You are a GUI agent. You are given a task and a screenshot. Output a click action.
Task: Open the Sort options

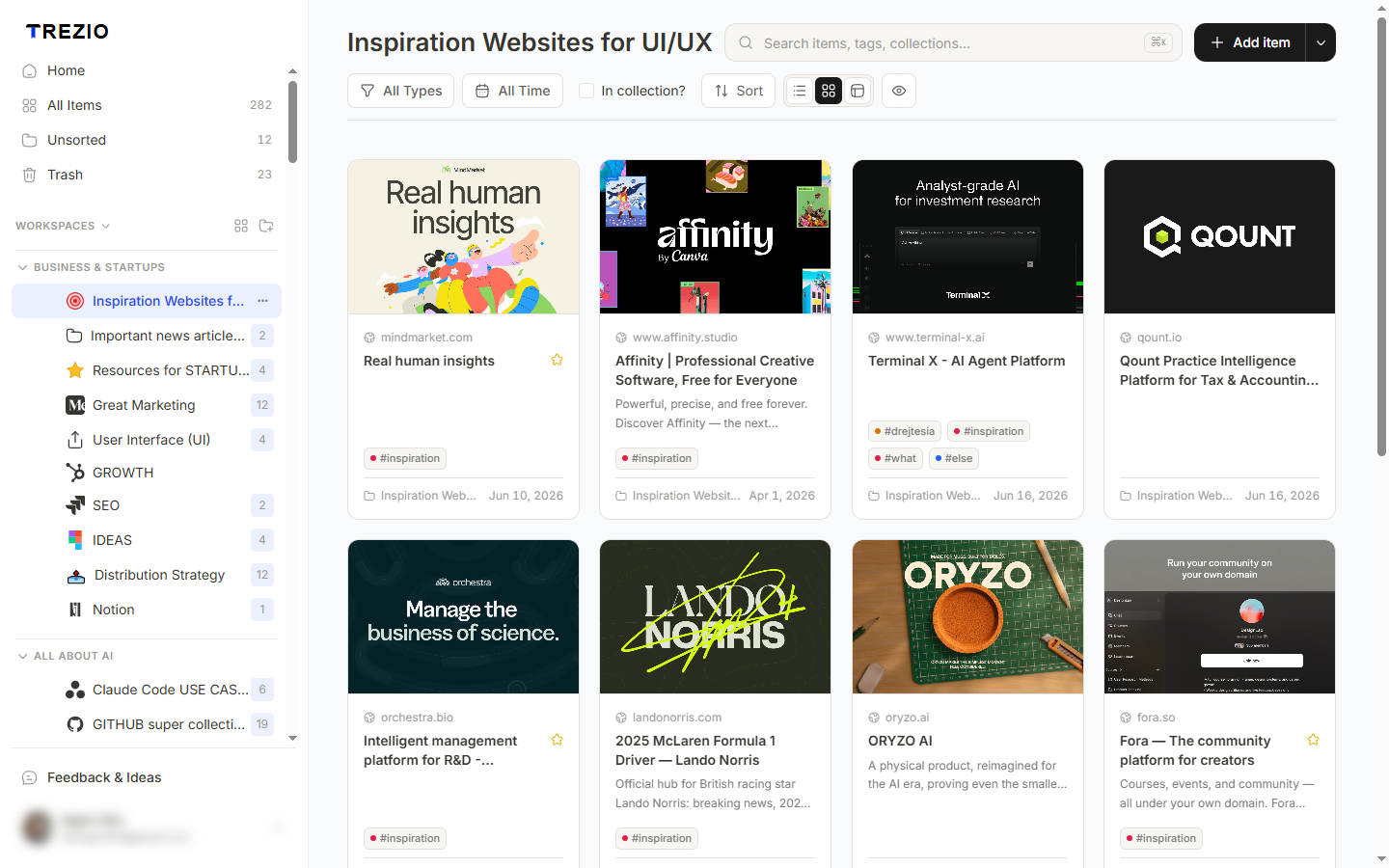(x=738, y=91)
